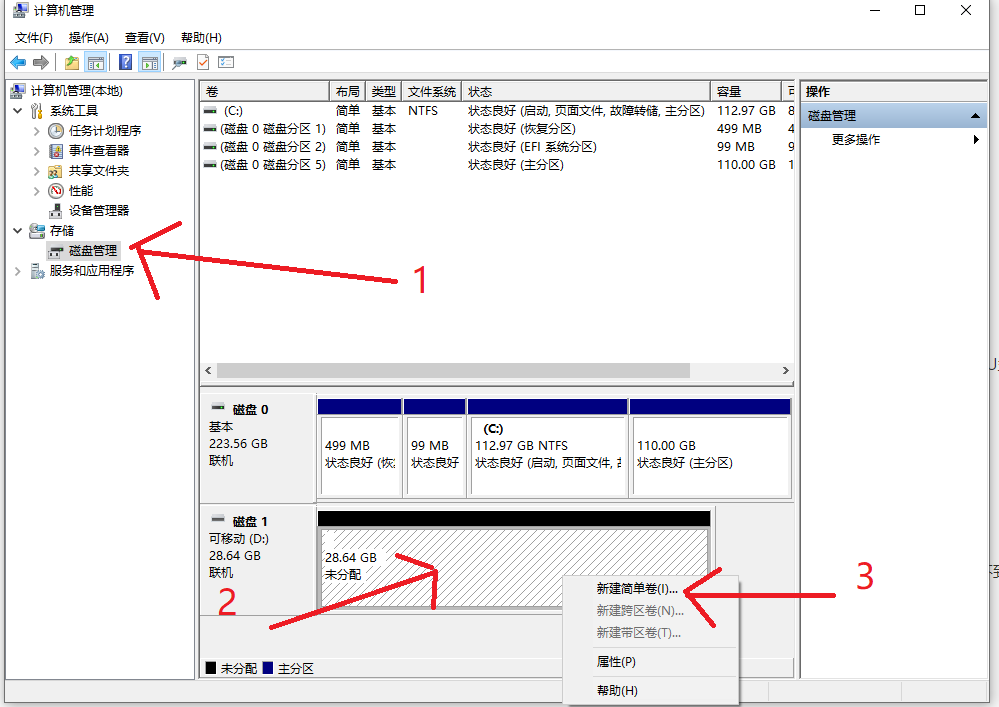The height and width of the screenshot is (707, 999).
Task: Collapse the 系统工具 tree node
Action: (x=18, y=111)
